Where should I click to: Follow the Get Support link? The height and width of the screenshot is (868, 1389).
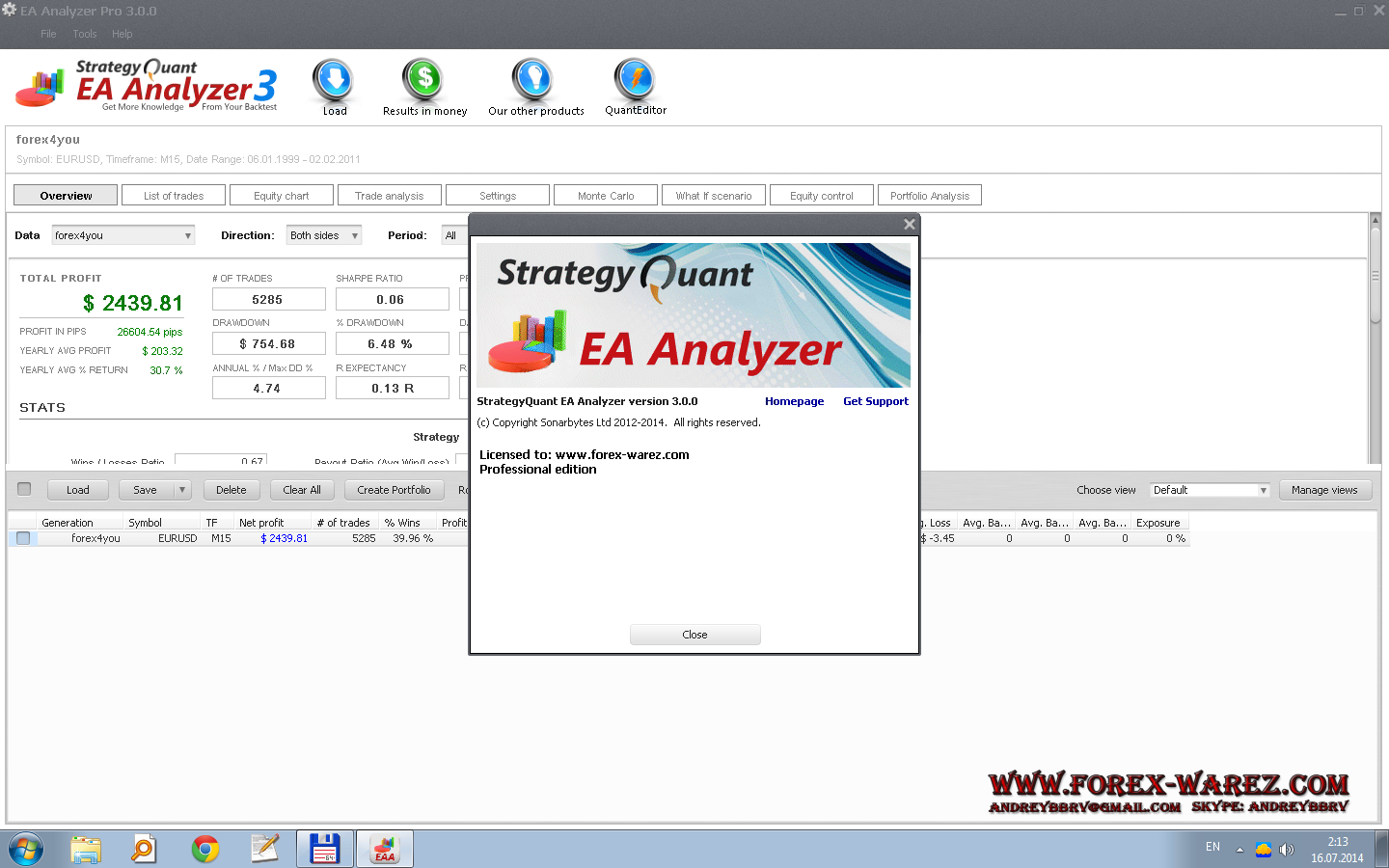[x=875, y=401]
